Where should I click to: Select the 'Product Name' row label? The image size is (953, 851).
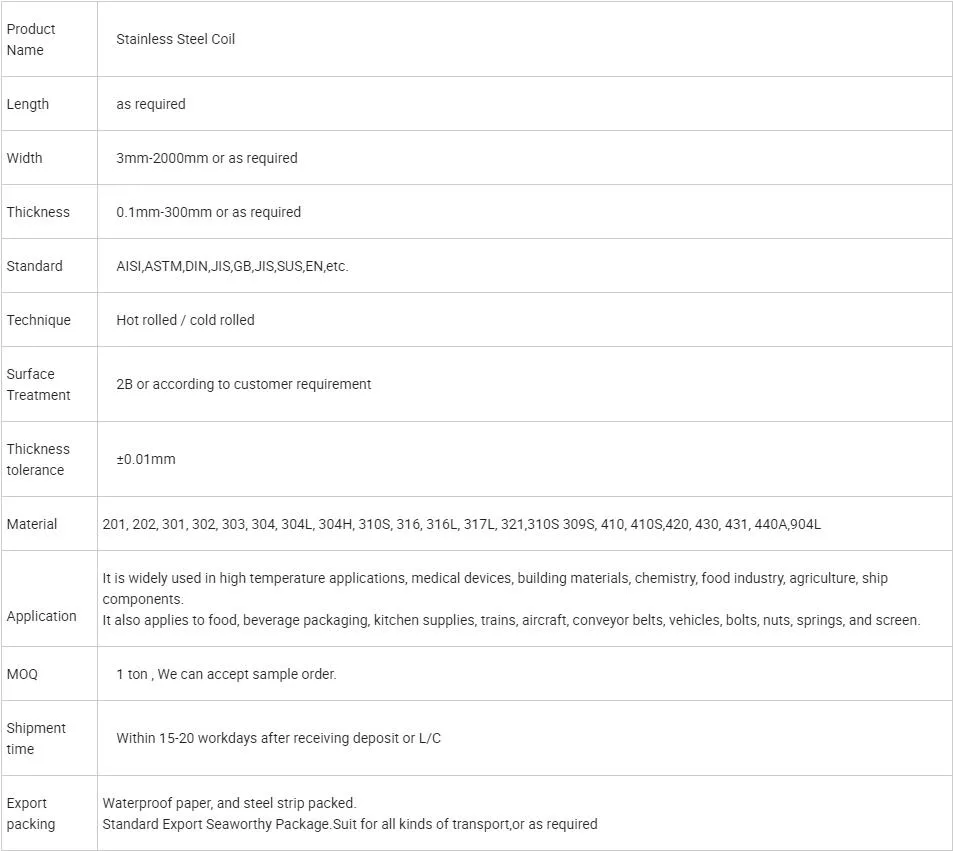31,40
